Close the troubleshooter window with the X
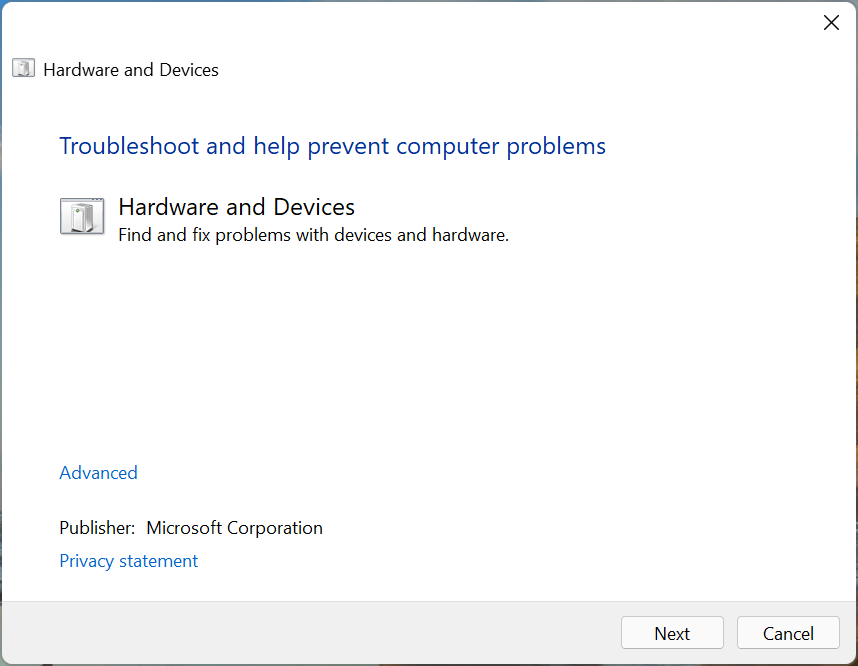Image resolution: width=858 pixels, height=666 pixels. (x=831, y=22)
